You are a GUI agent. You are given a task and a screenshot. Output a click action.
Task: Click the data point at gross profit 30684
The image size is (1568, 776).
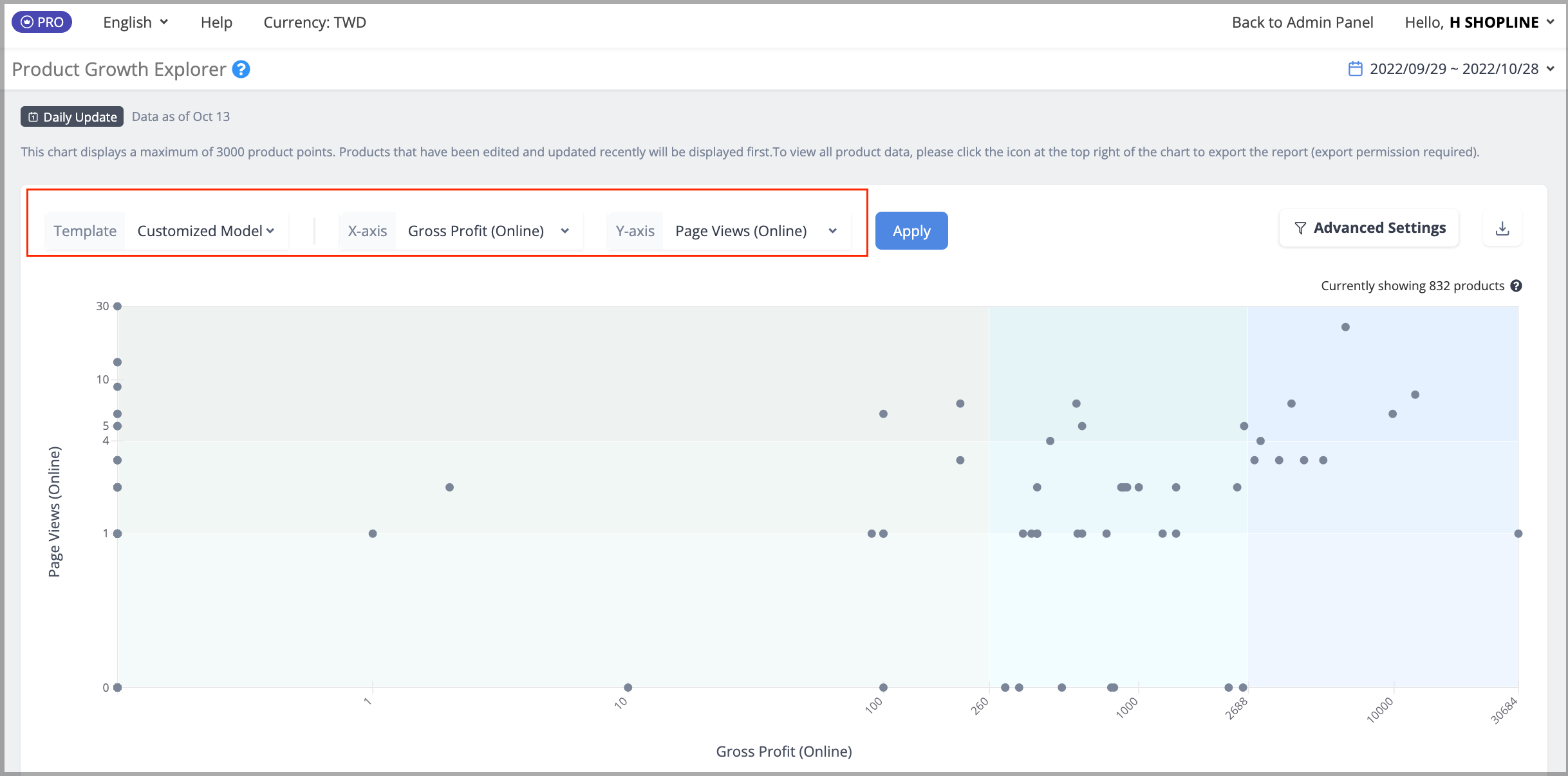[x=1518, y=533]
